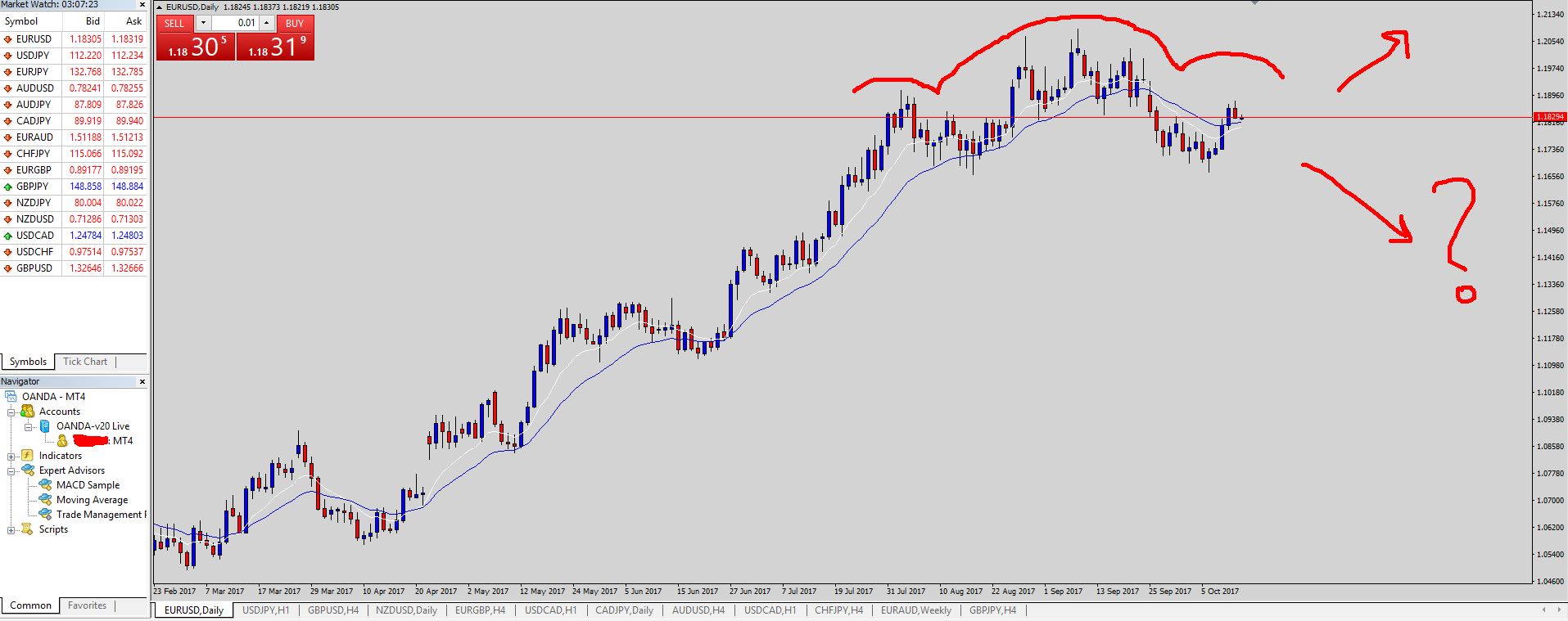Click the Trade Management expert advisor icon

click(46, 515)
